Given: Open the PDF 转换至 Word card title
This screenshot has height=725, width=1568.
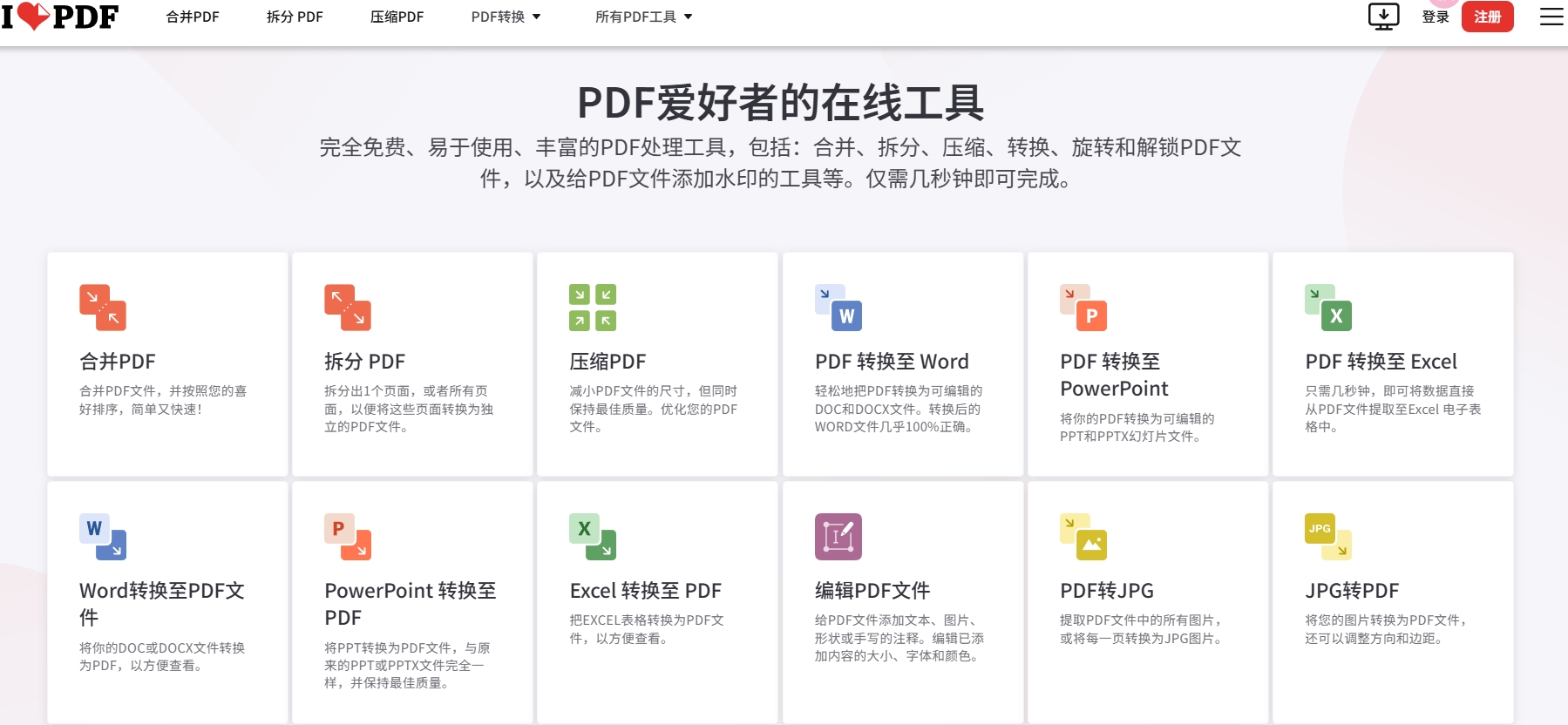Looking at the screenshot, I should tap(892, 362).
